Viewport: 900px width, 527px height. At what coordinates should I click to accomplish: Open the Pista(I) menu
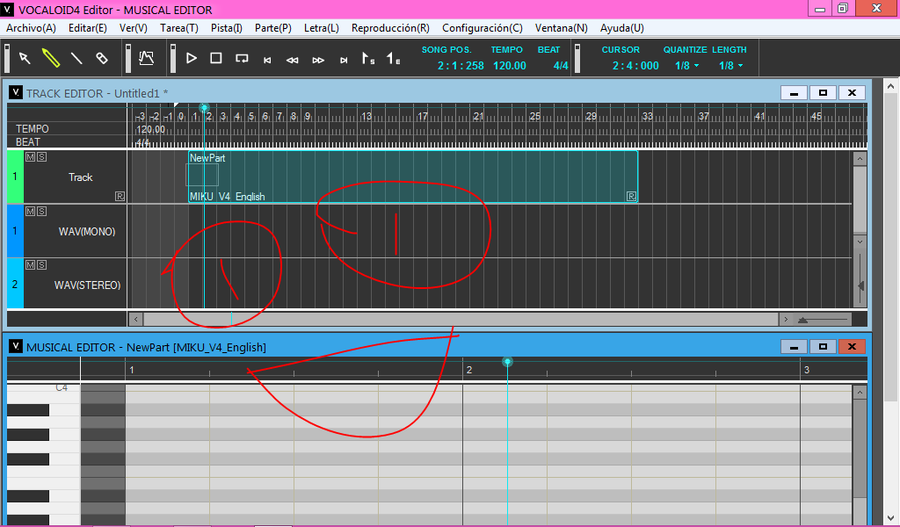tap(226, 28)
